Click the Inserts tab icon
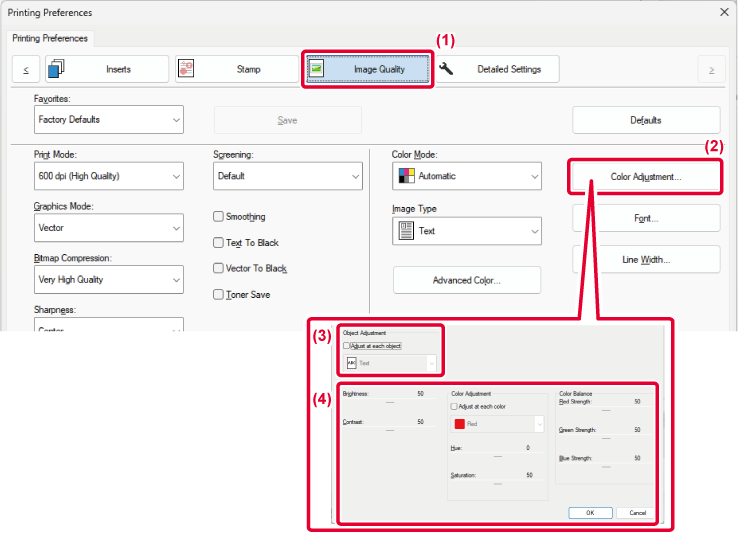This screenshot has width=738, height=536. 57,69
